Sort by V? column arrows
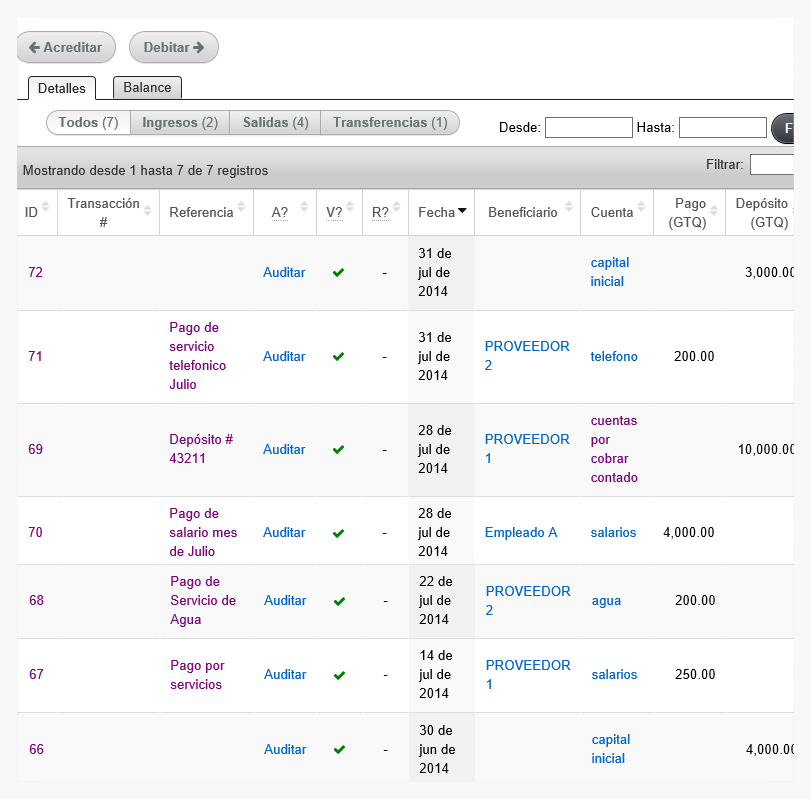 pos(350,207)
